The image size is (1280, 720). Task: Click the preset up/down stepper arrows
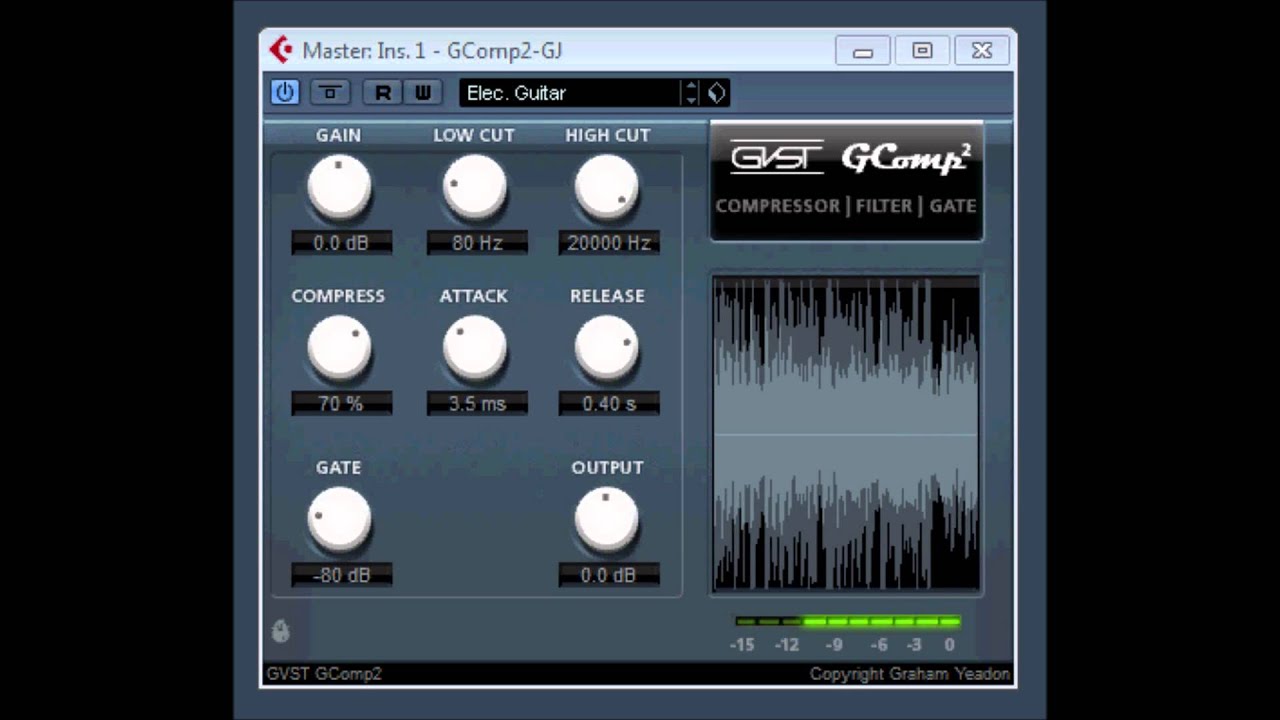pos(690,93)
